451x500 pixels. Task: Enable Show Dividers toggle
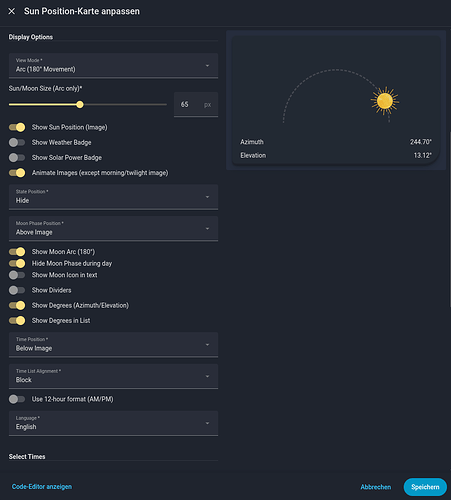pos(17,290)
